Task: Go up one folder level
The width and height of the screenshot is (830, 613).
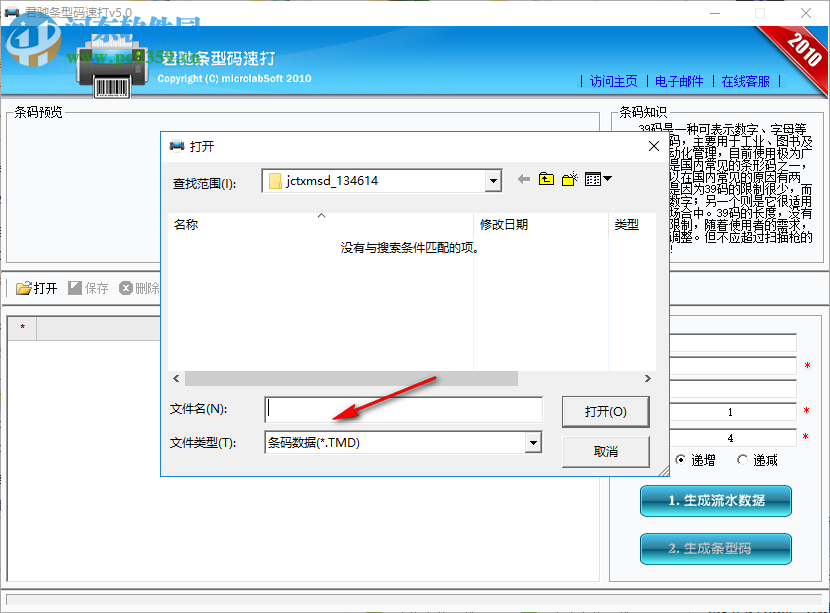Action: [545, 179]
